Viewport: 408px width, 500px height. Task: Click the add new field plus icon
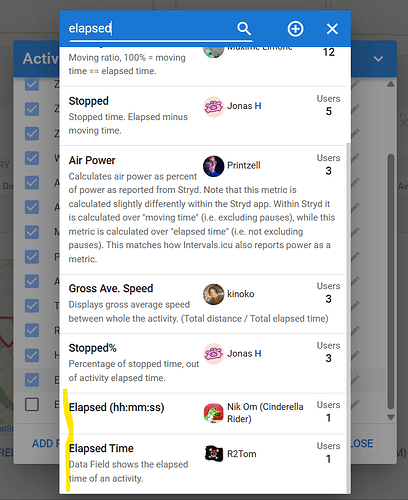pos(295,29)
